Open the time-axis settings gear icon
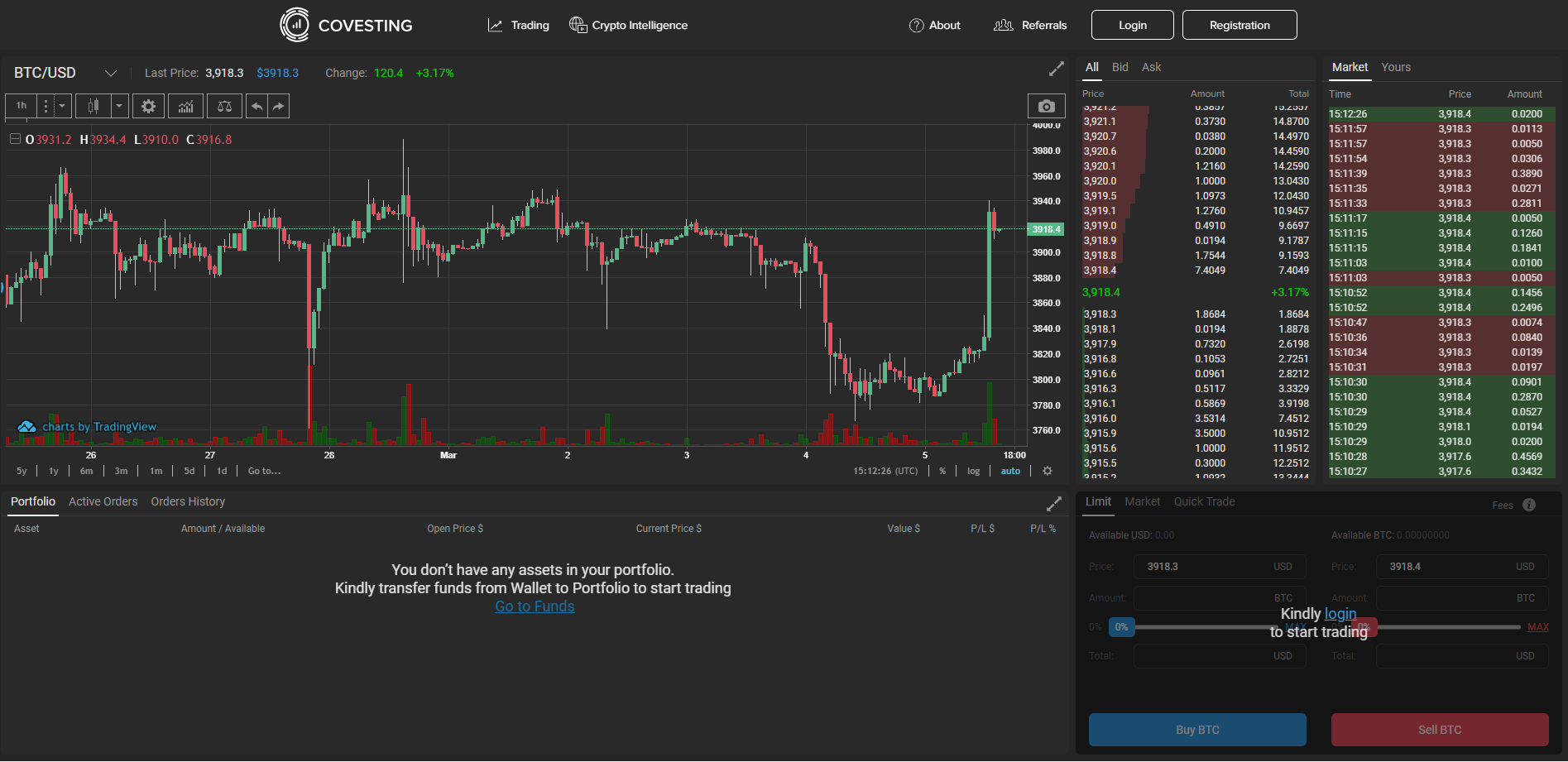 [1048, 471]
